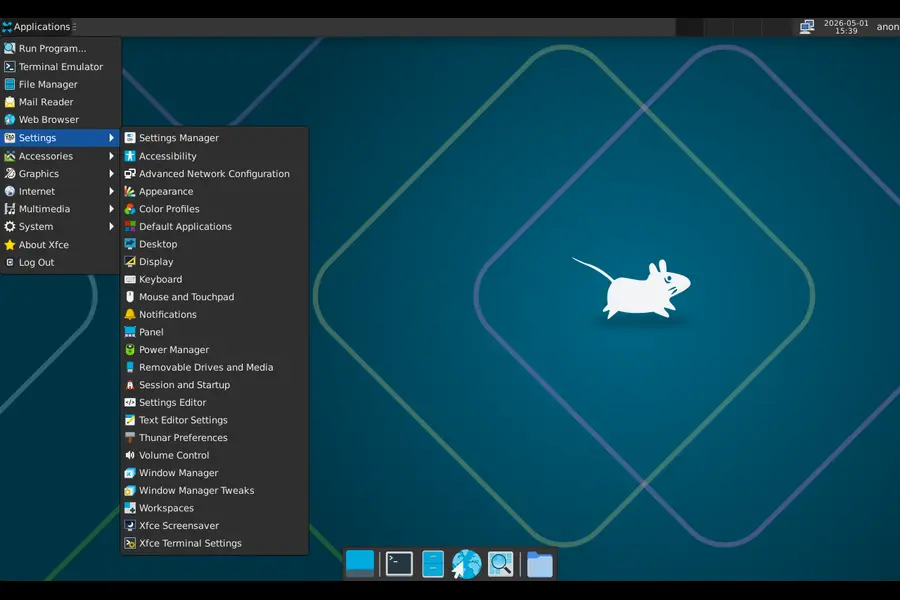Click the Display settings icon
This screenshot has width=900, height=600.
point(130,262)
